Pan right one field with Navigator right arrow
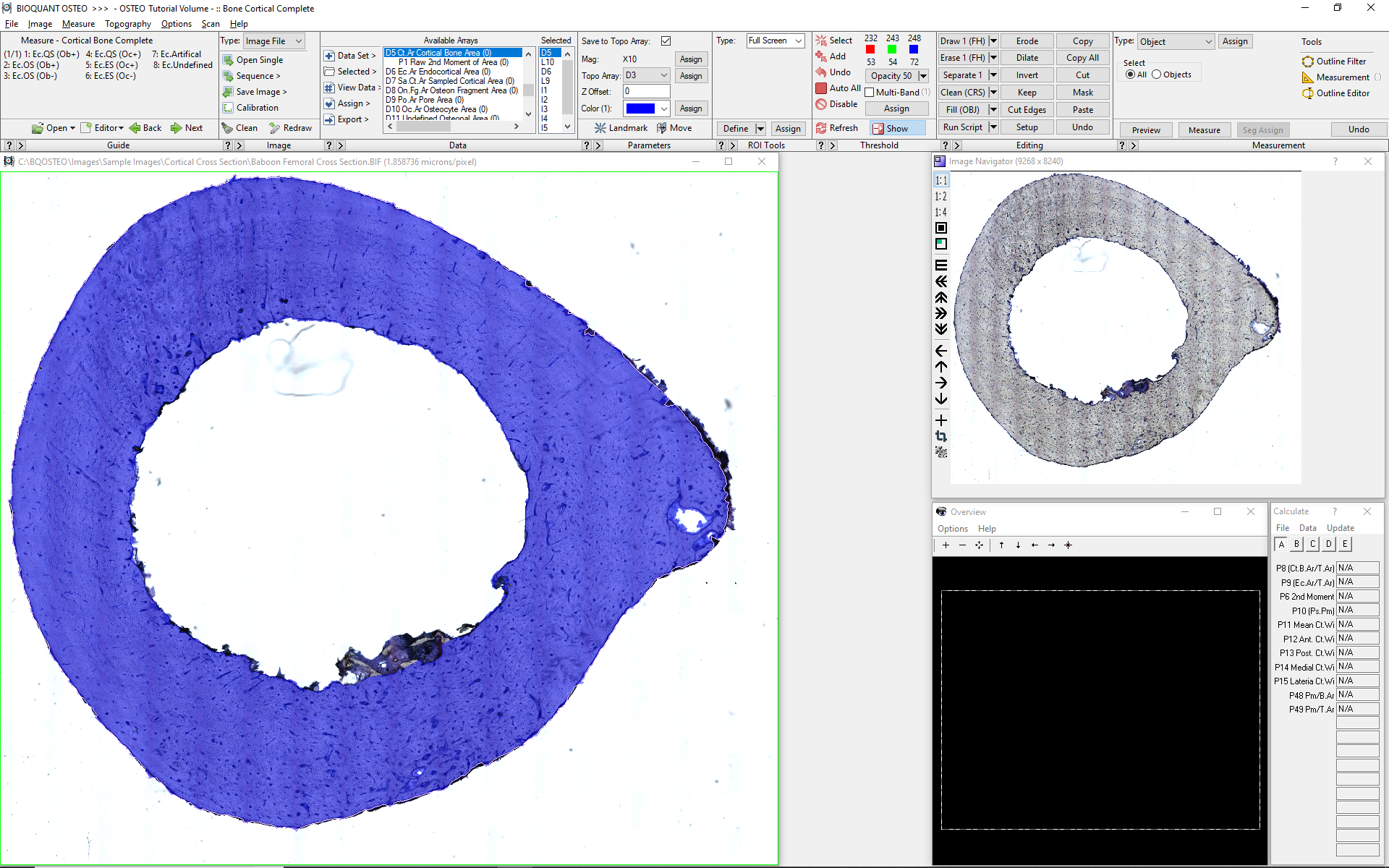The width and height of the screenshot is (1389, 868). 940,383
